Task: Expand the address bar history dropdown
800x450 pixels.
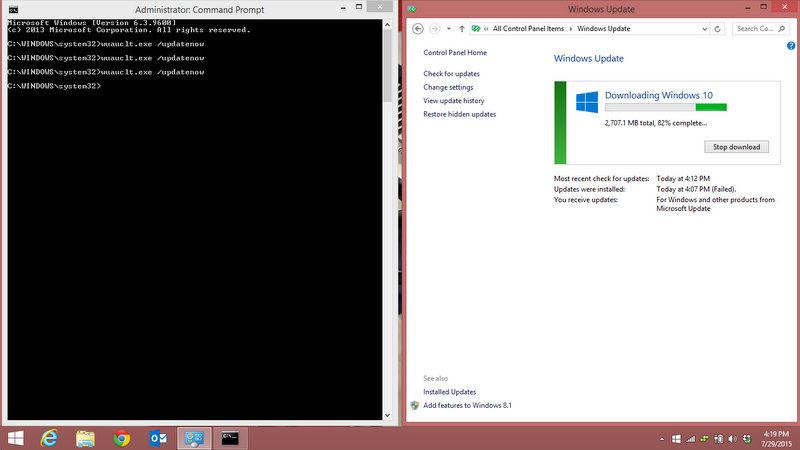Action: click(705, 29)
